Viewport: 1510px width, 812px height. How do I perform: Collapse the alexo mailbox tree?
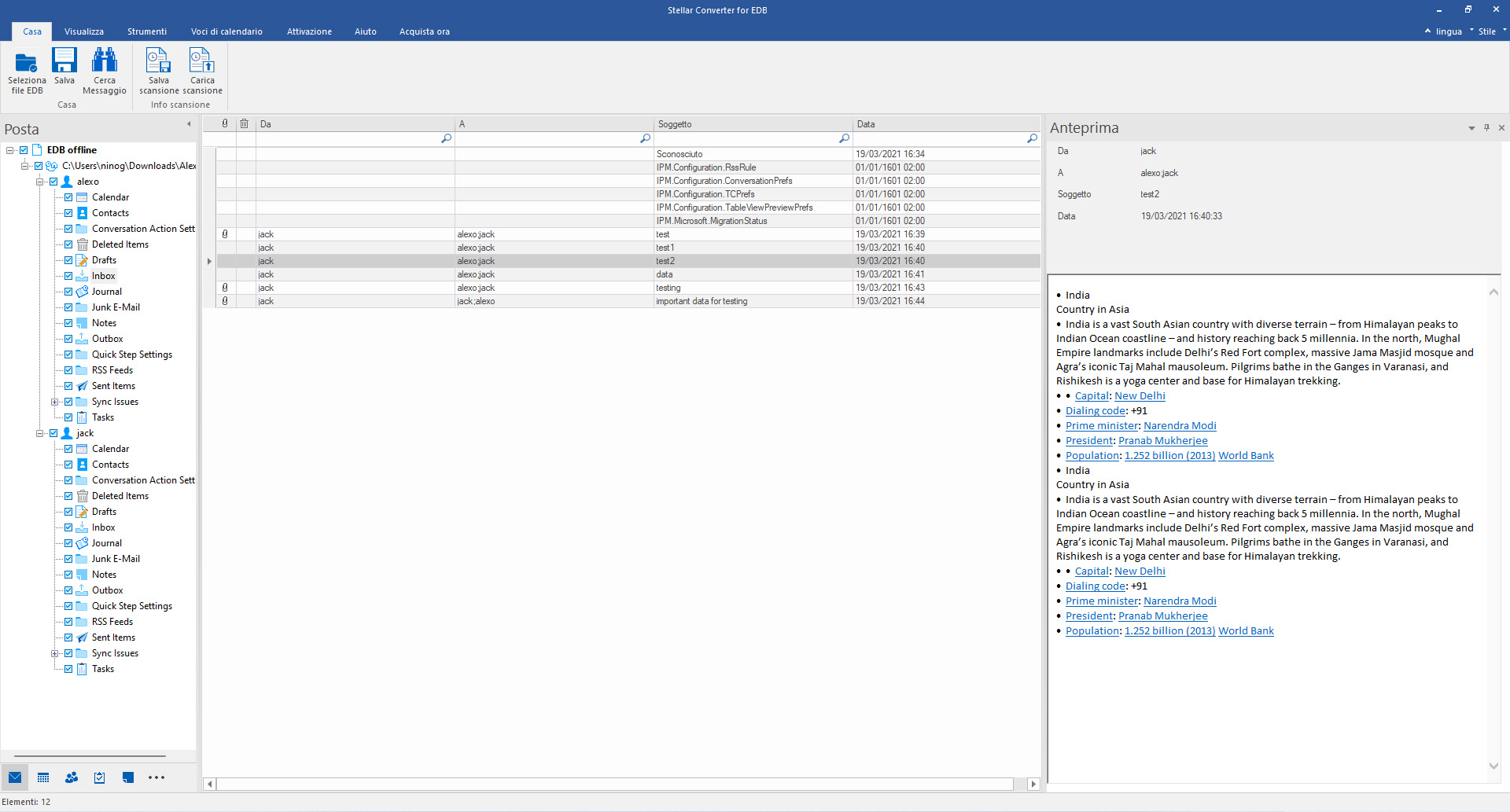click(x=39, y=182)
